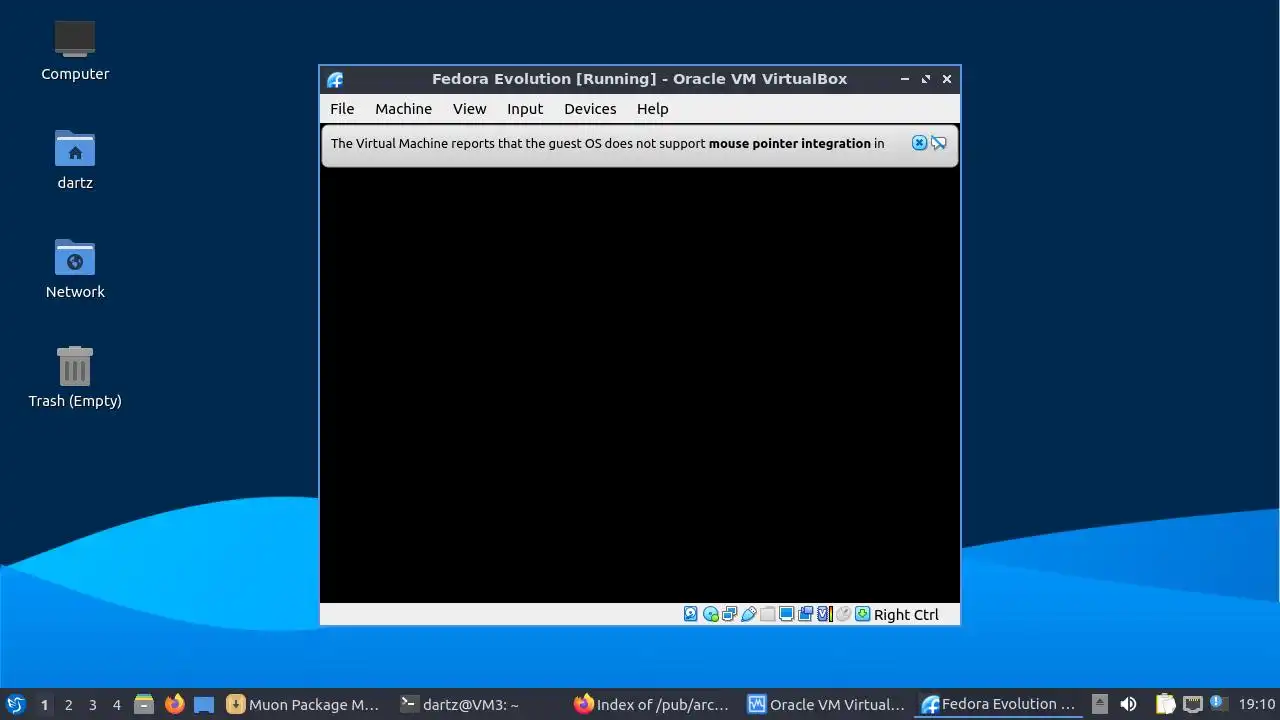Open the Input menu

pyautogui.click(x=524, y=109)
